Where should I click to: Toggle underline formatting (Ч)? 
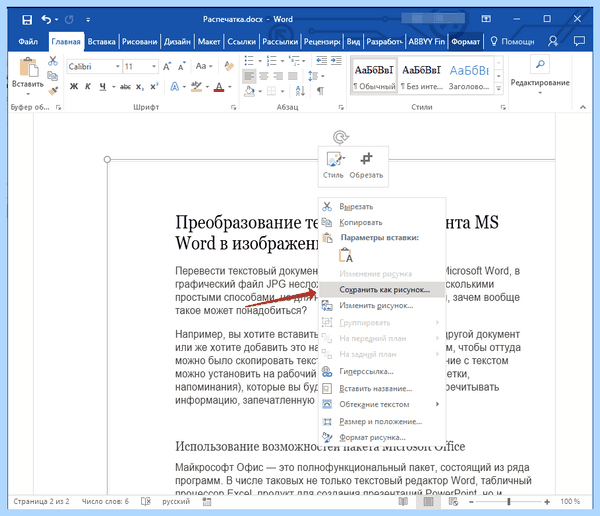coord(103,87)
